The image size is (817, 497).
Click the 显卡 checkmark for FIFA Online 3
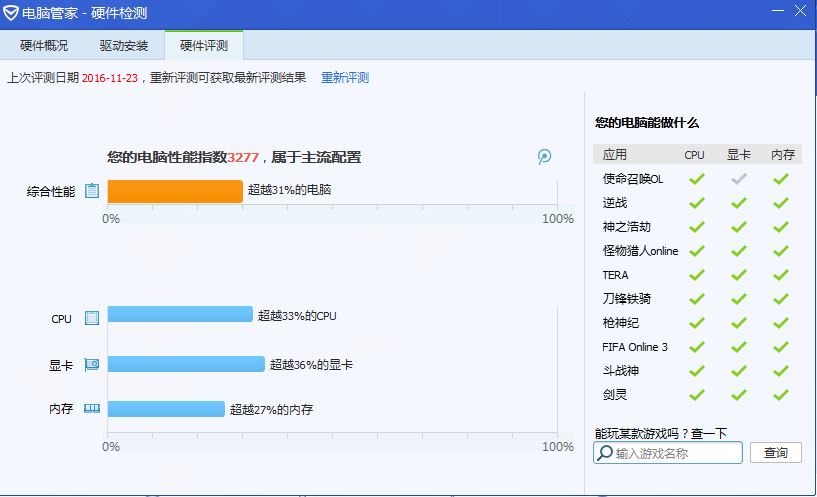(738, 347)
